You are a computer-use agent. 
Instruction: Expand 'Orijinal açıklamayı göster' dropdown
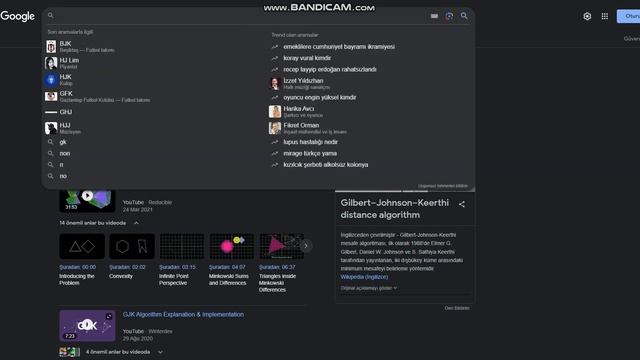369,288
